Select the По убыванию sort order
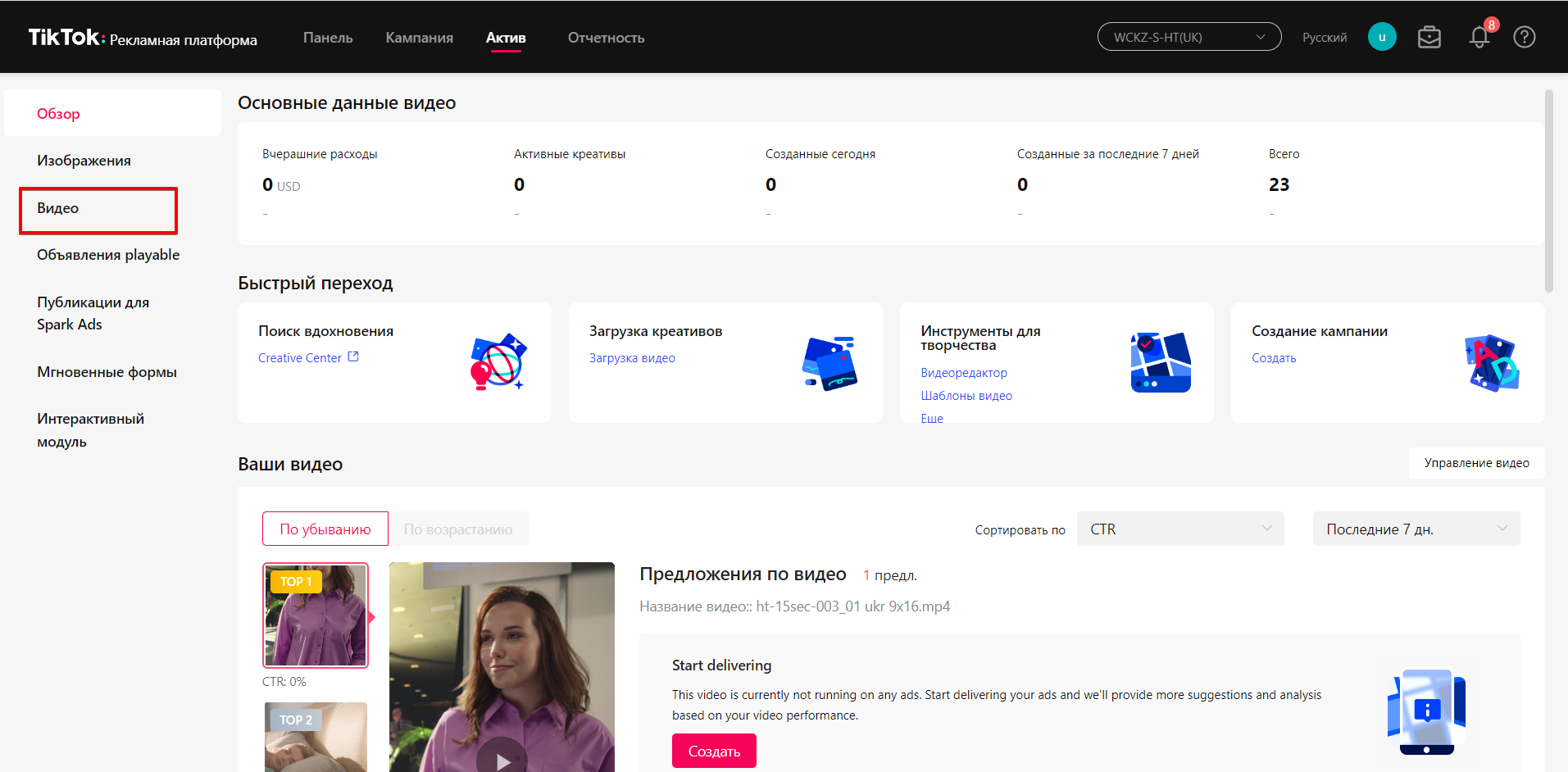This screenshot has width=1568, height=772. (x=325, y=529)
